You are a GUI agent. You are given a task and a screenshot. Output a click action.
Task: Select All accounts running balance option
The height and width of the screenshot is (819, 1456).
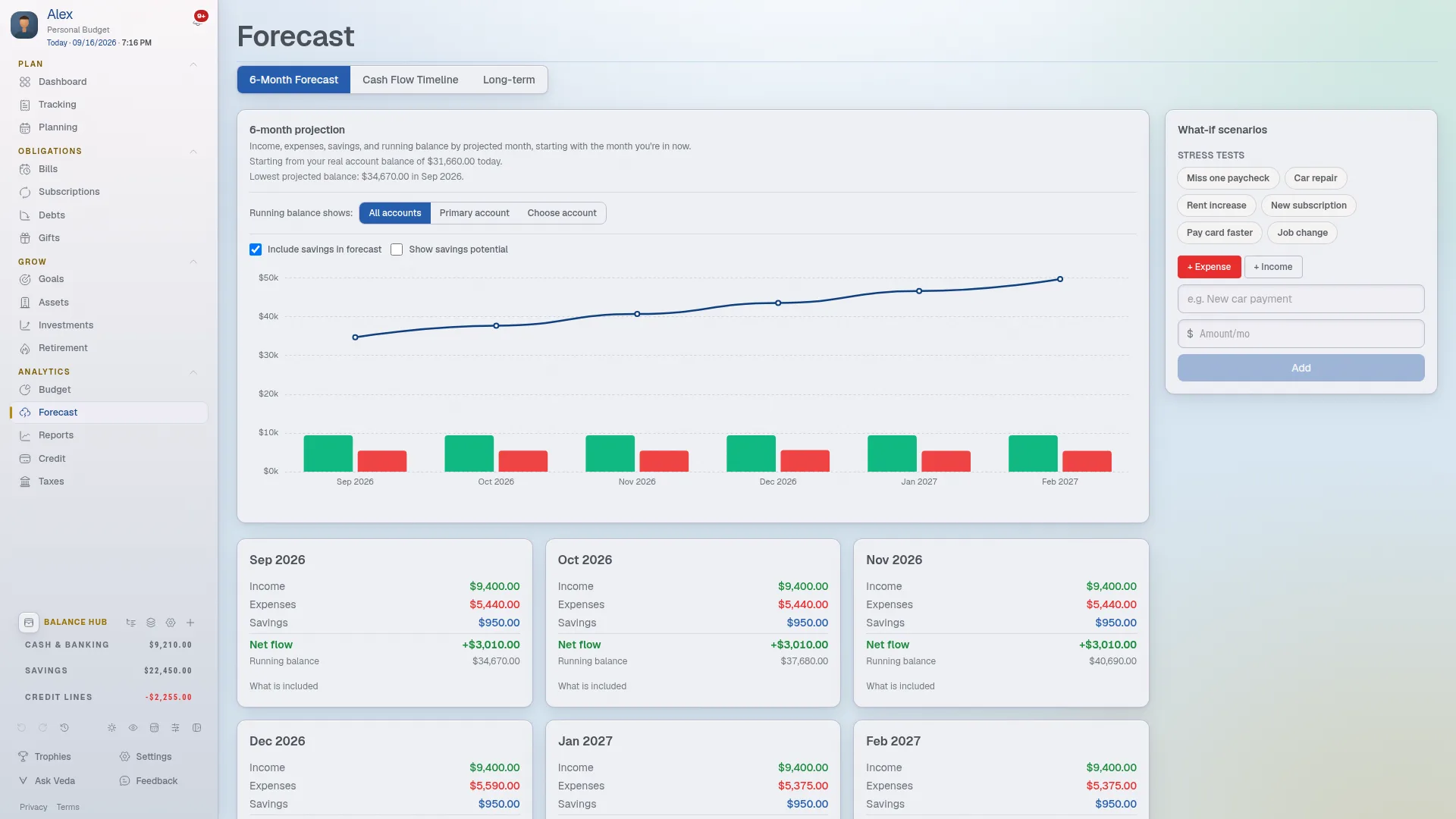pyautogui.click(x=395, y=213)
